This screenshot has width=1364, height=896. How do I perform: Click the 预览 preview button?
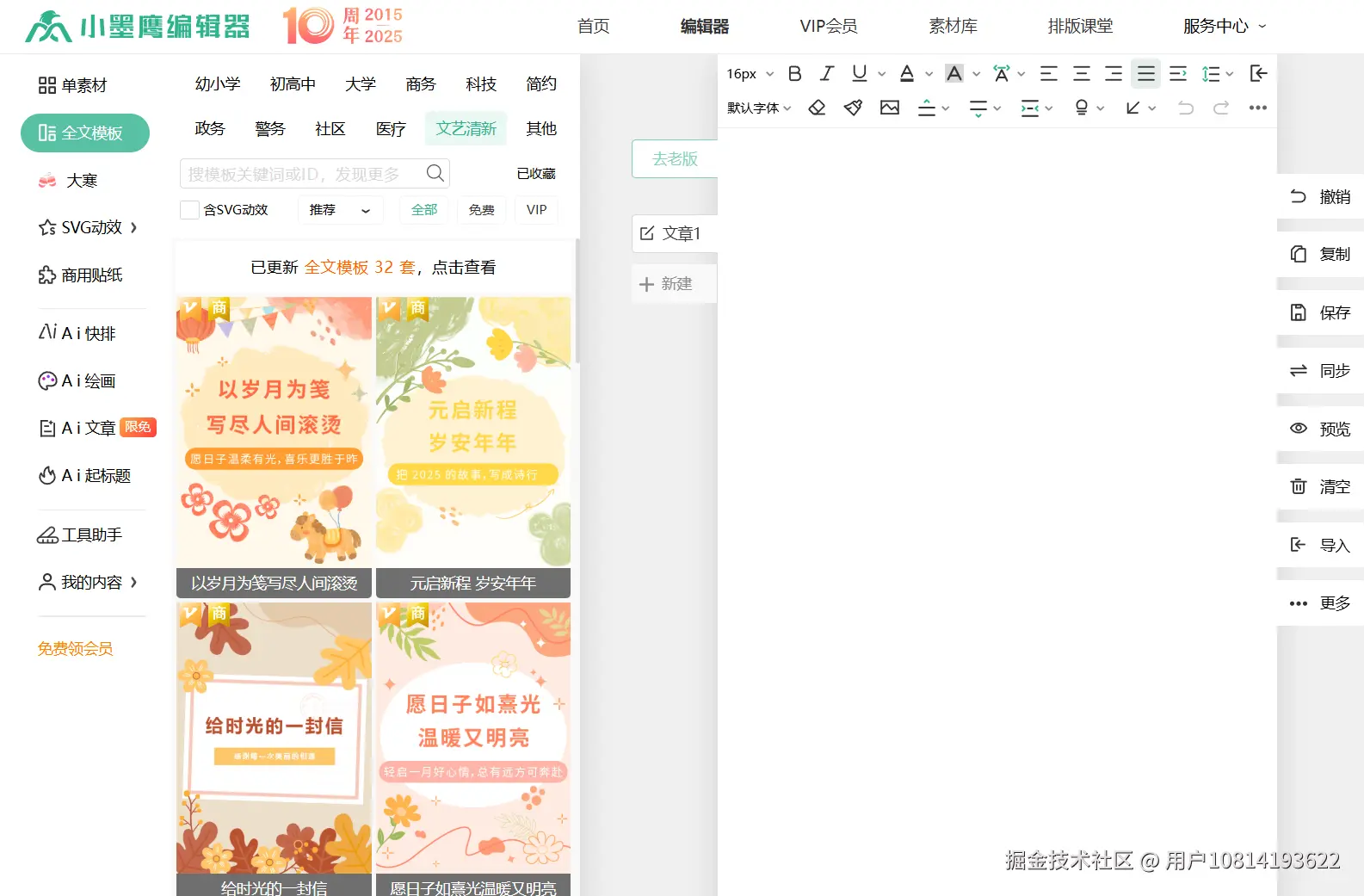pyautogui.click(x=1321, y=429)
